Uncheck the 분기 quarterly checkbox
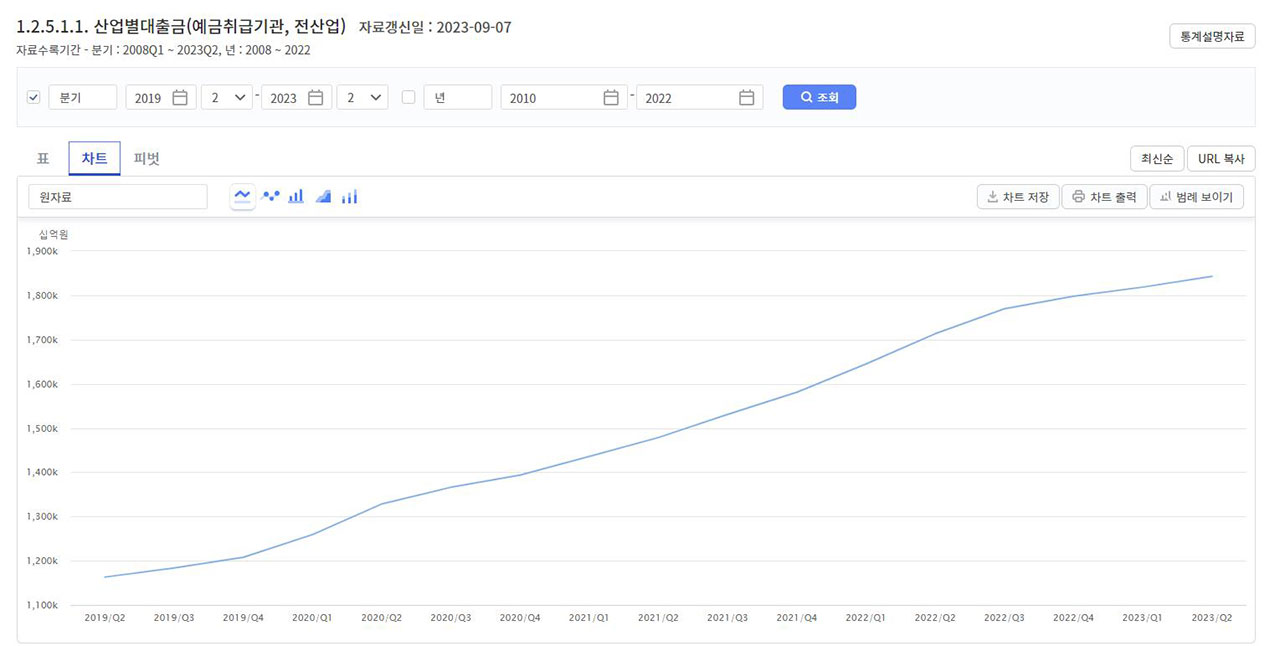Screen dimensions: 1280x646 tap(33, 96)
